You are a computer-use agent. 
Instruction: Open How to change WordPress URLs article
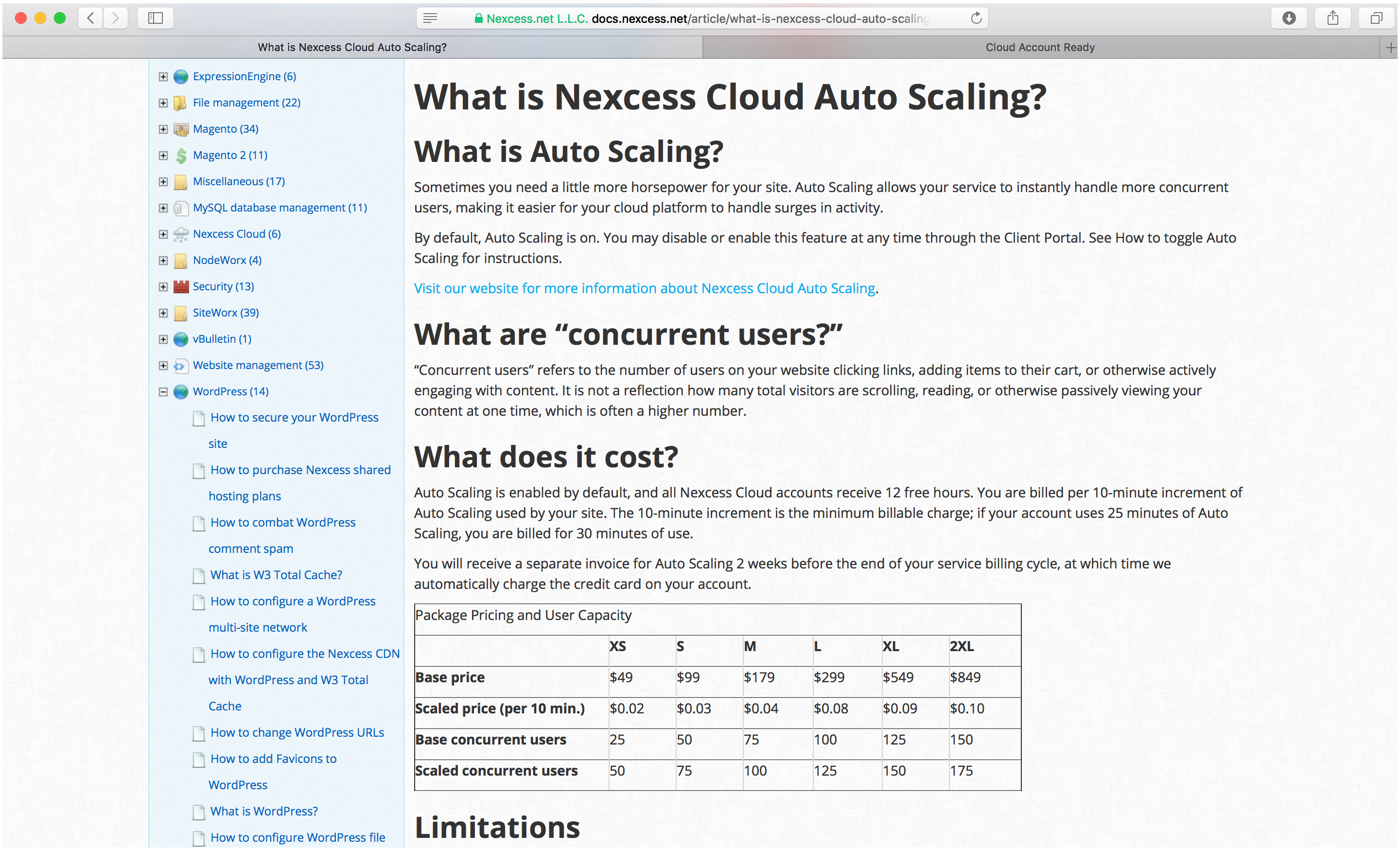click(297, 732)
